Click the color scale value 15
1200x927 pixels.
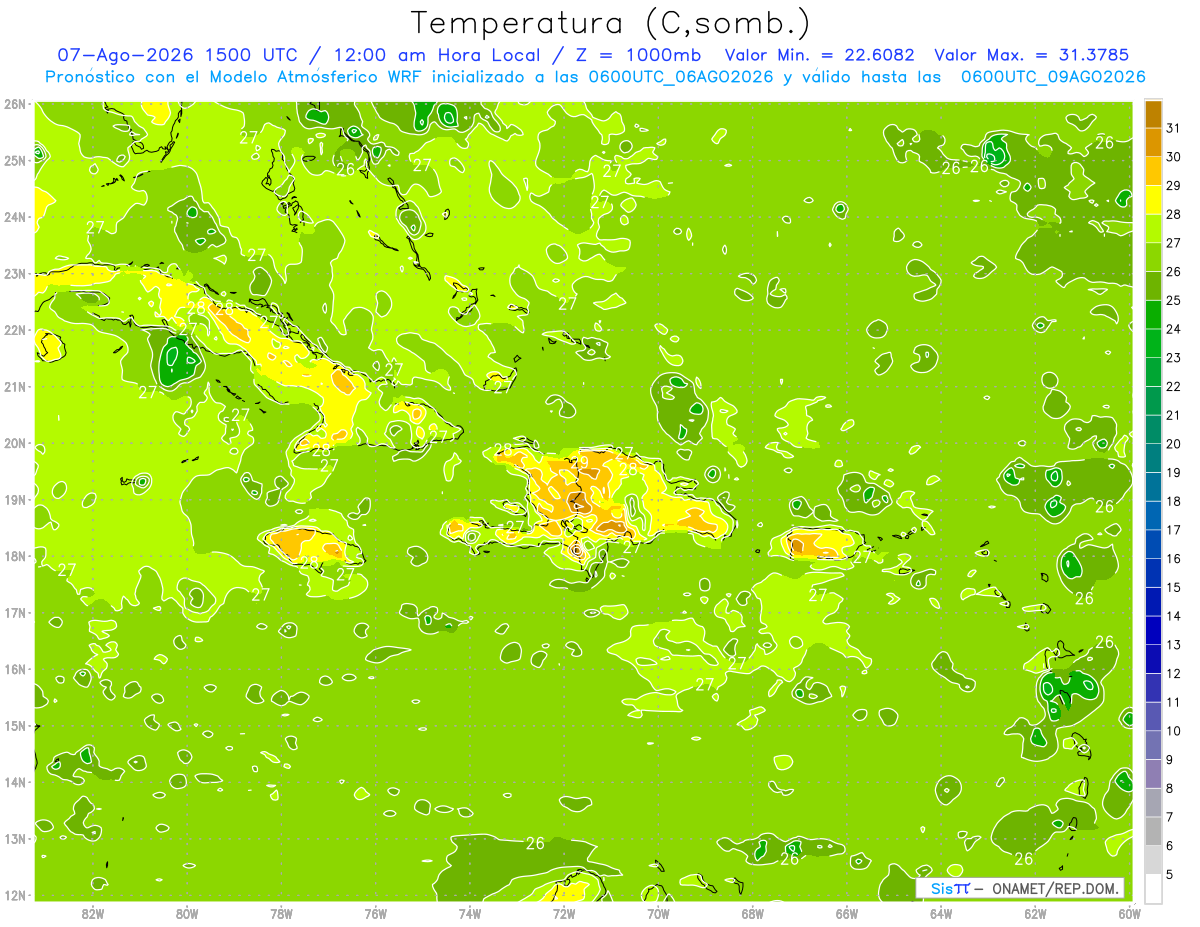click(x=1173, y=588)
